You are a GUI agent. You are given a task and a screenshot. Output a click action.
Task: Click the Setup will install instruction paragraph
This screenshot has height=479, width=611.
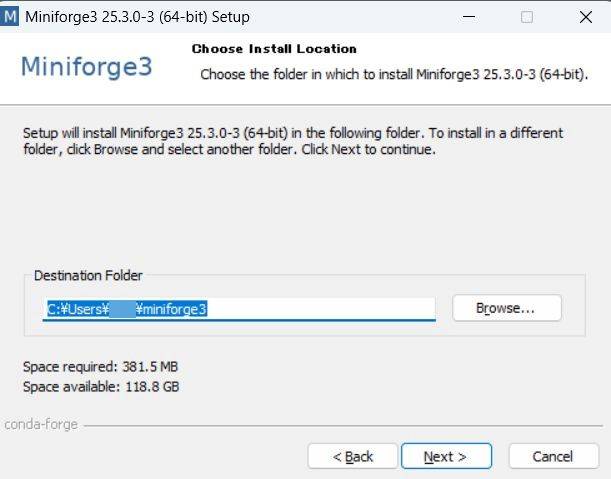293,141
